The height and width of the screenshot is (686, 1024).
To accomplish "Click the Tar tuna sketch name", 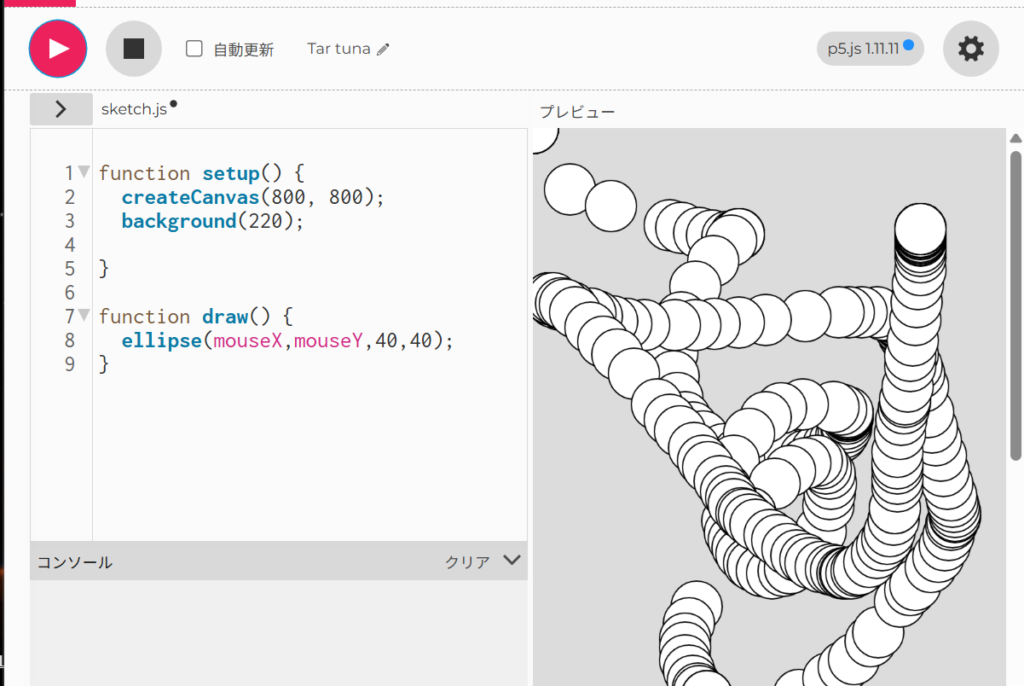I will click(x=339, y=49).
